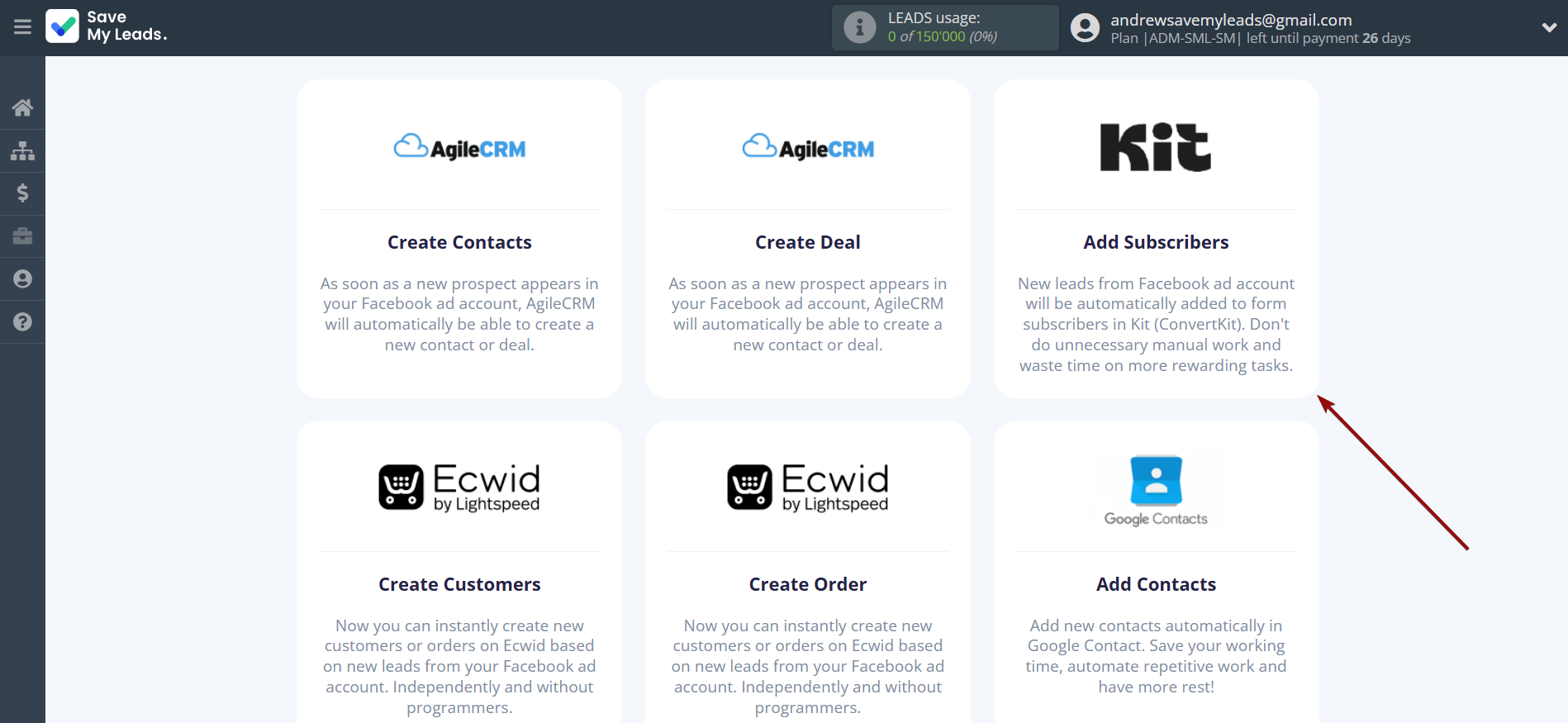This screenshot has height=723, width=1568.
Task: Click the 'LEADS usage:' label
Action: (934, 18)
